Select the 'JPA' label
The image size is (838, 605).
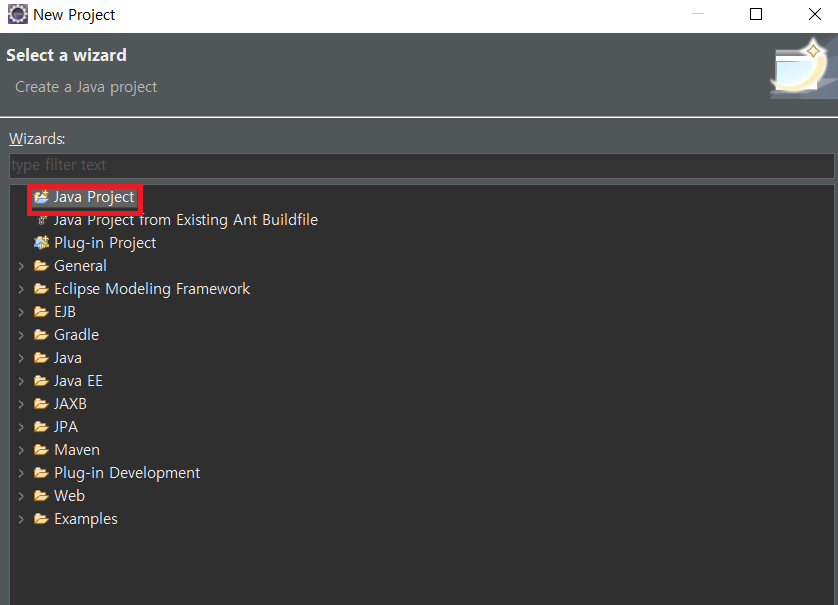pyautogui.click(x=66, y=426)
